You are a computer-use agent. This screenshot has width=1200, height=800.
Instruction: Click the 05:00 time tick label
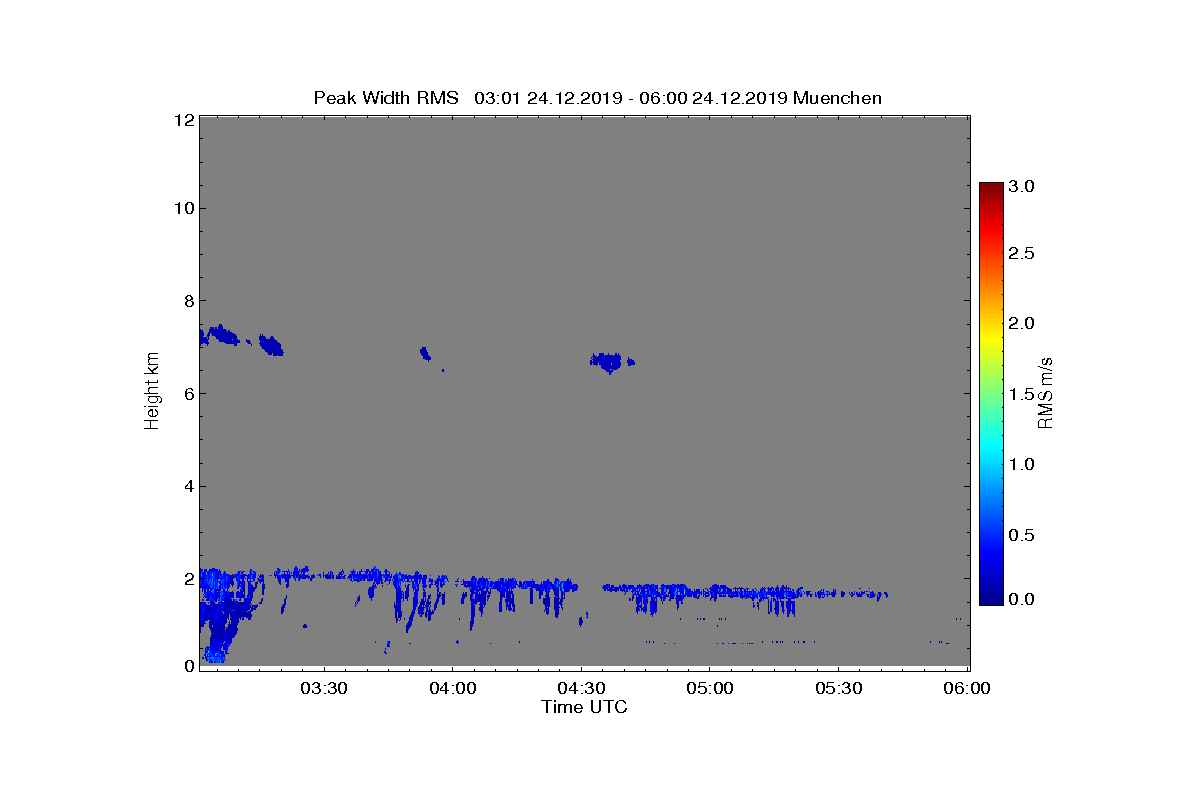710,688
